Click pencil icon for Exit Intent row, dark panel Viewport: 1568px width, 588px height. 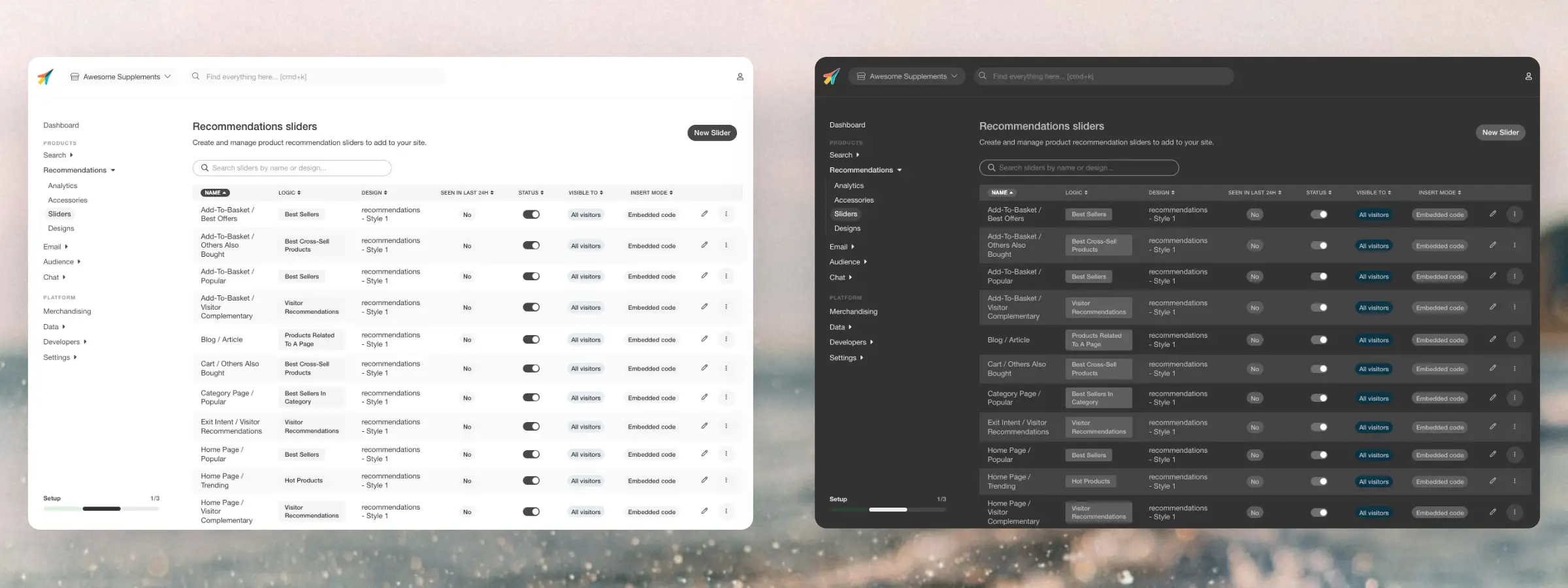pos(1492,427)
